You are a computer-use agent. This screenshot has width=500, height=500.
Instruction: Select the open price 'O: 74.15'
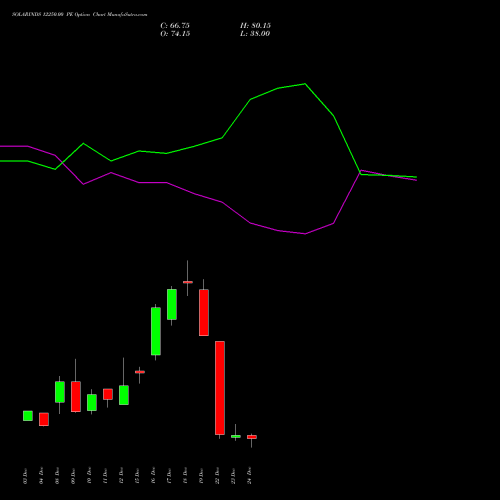click(175, 34)
